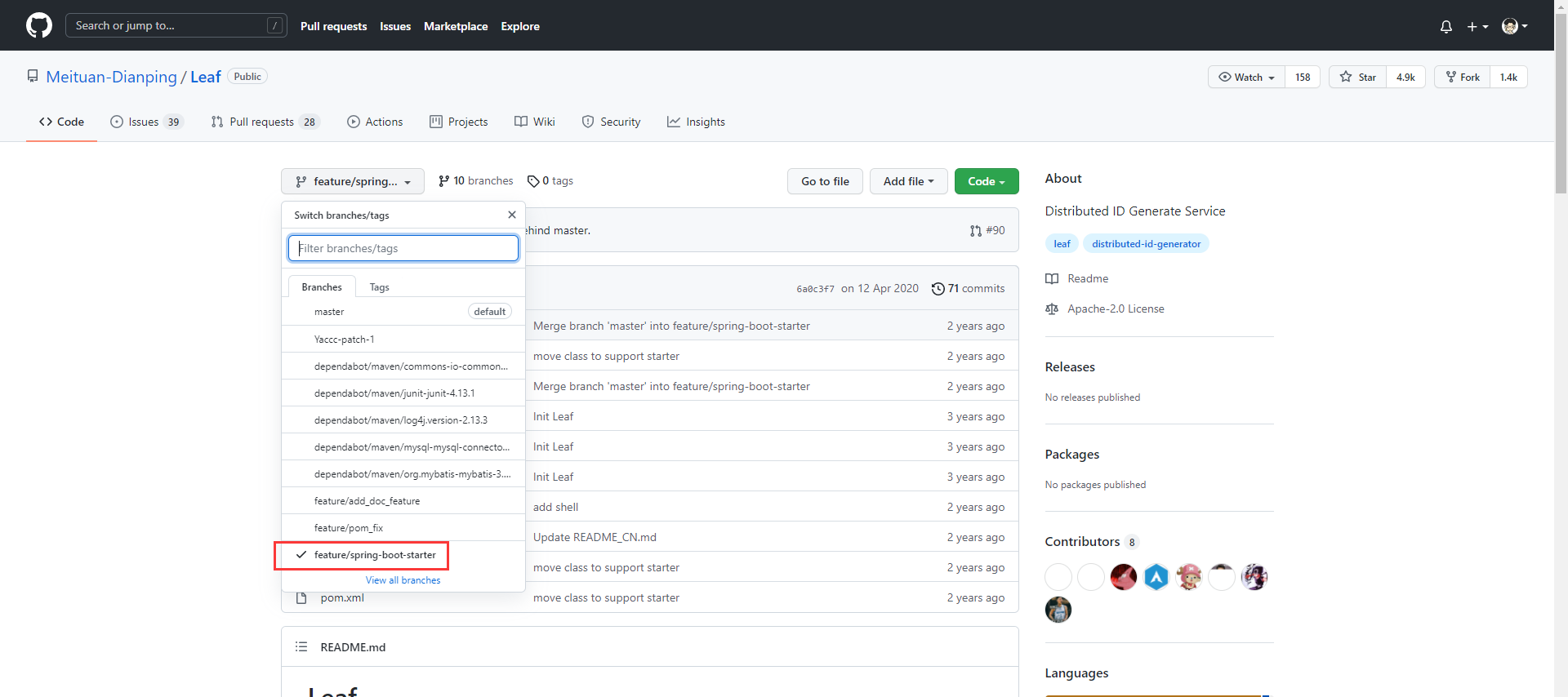1568x697 pixels.
Task: Open Pull requests in top navigation
Action: coord(333,26)
